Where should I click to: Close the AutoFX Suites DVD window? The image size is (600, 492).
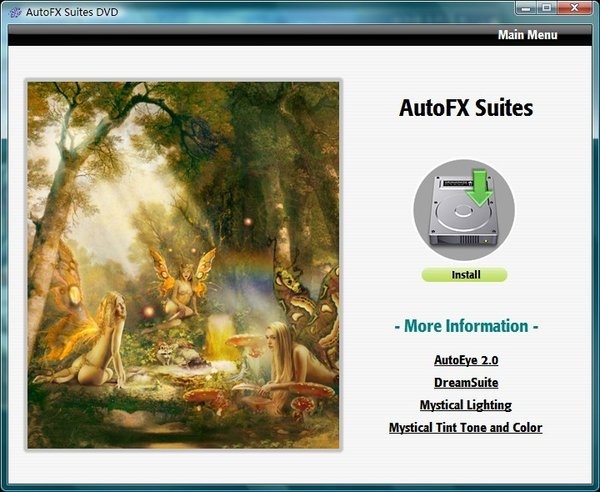tap(574, 8)
